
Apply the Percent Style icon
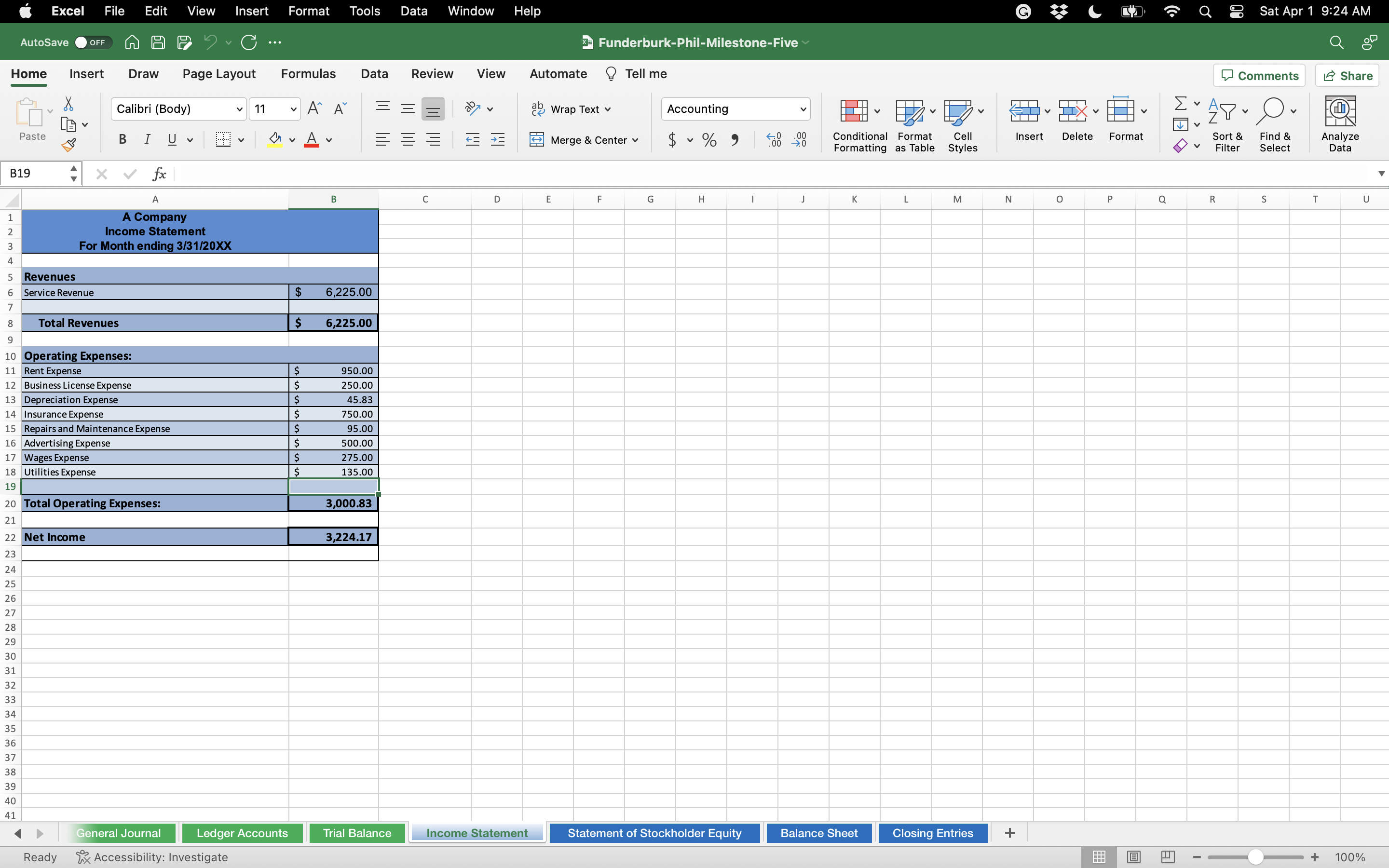709,139
